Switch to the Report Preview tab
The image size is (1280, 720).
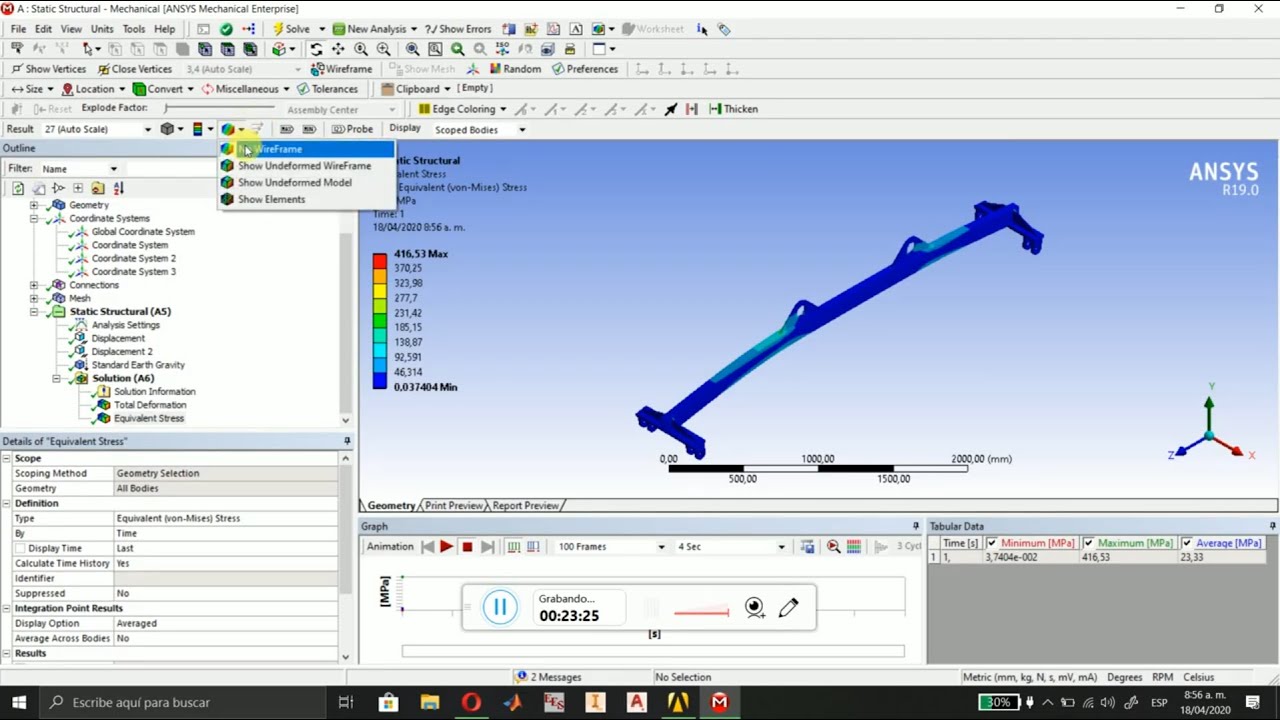525,506
